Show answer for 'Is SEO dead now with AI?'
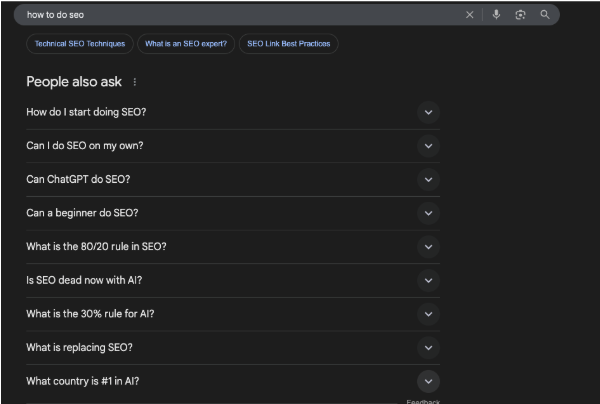 pyautogui.click(x=428, y=280)
